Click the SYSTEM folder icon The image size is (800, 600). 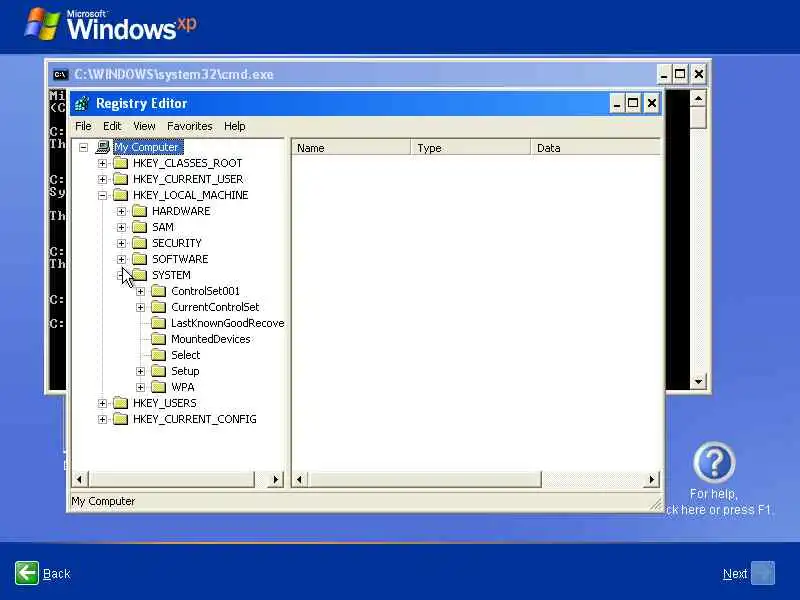[139, 275]
